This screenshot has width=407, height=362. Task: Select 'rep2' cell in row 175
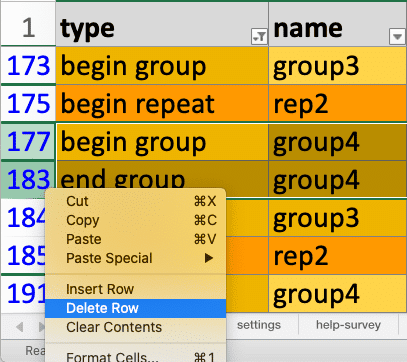click(338, 103)
